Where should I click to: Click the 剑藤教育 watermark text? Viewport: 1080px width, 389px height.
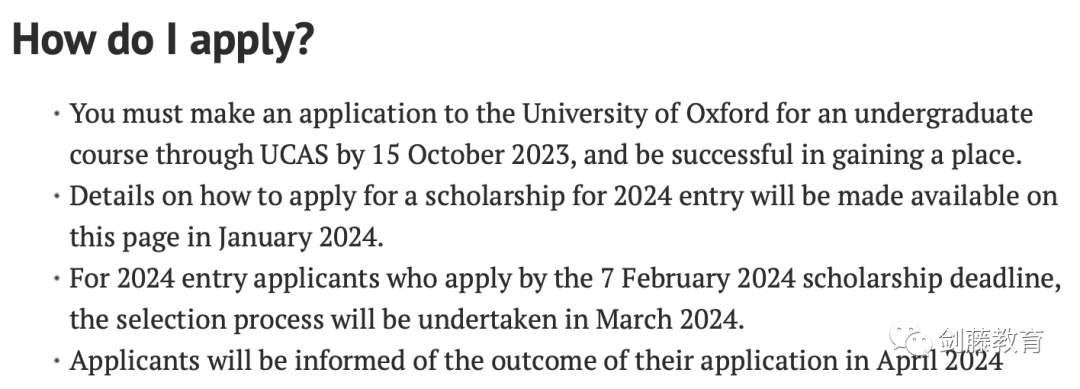[x=991, y=341]
